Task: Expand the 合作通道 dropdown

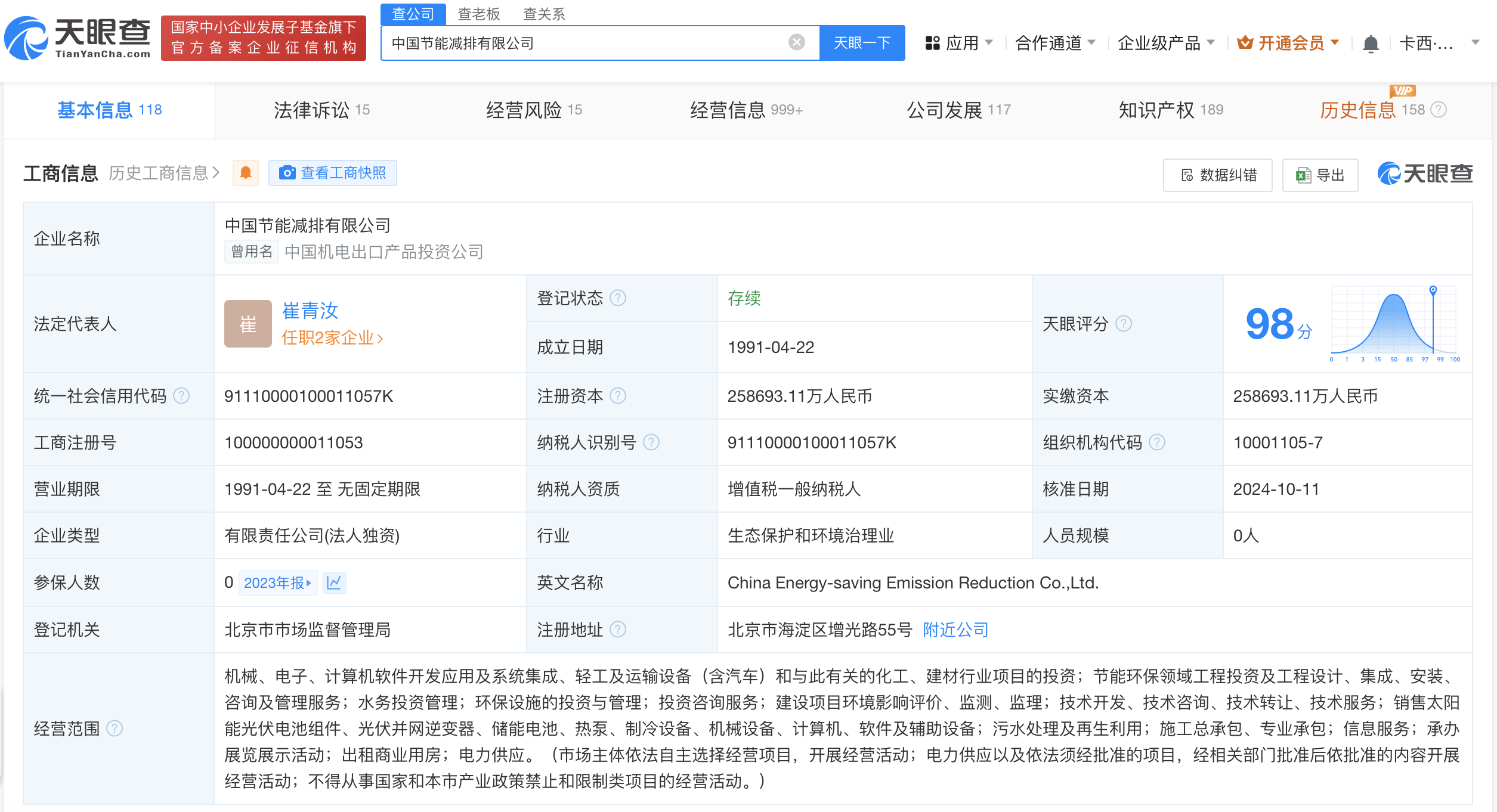Action: pos(1056,43)
